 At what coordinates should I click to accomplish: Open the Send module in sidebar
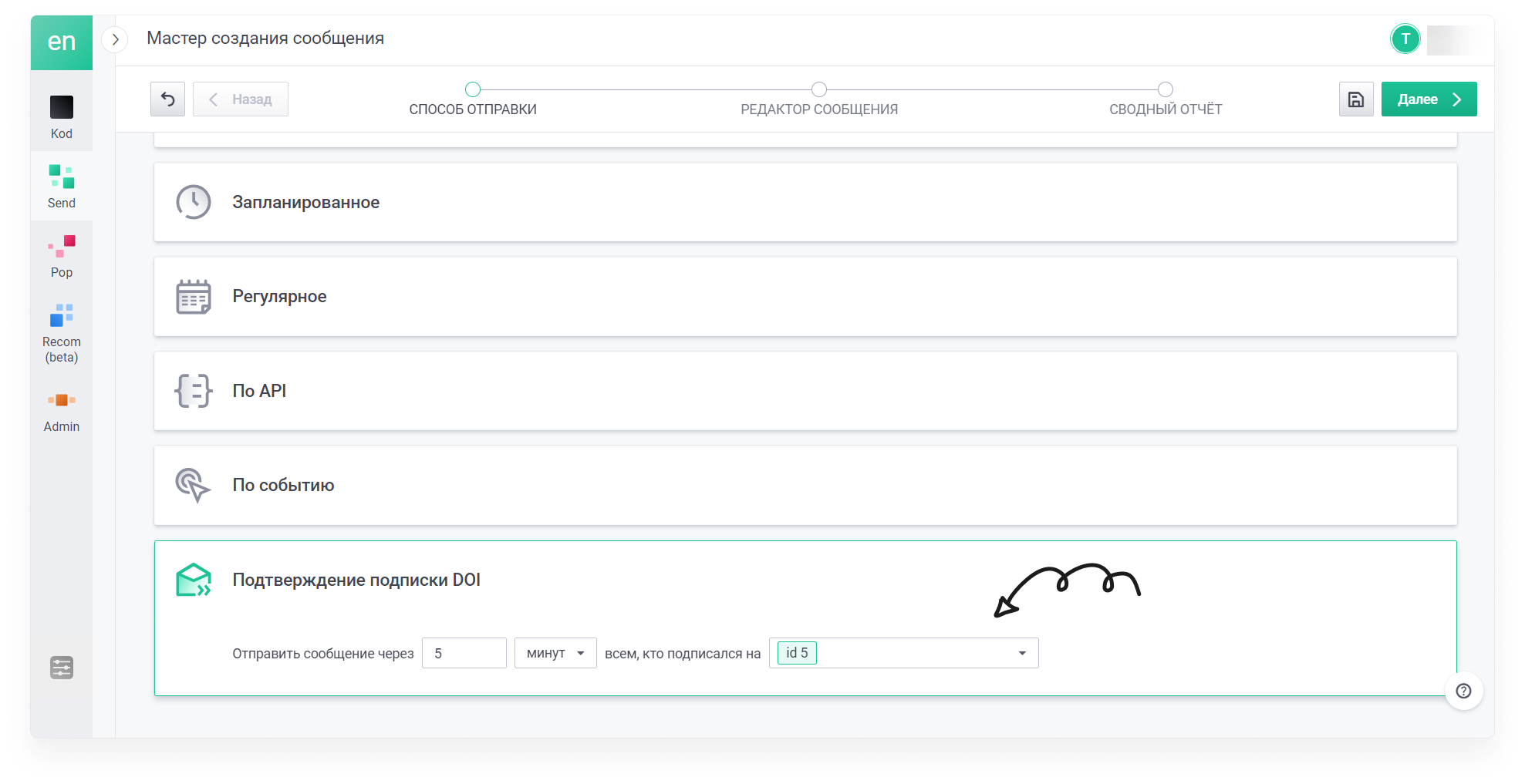click(62, 186)
